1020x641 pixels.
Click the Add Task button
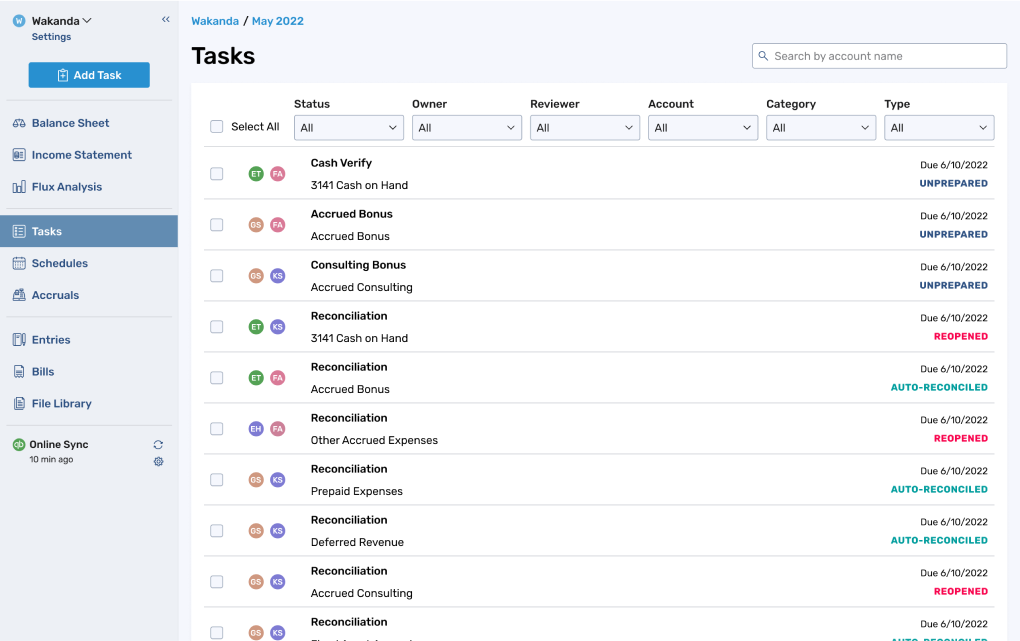click(x=88, y=74)
